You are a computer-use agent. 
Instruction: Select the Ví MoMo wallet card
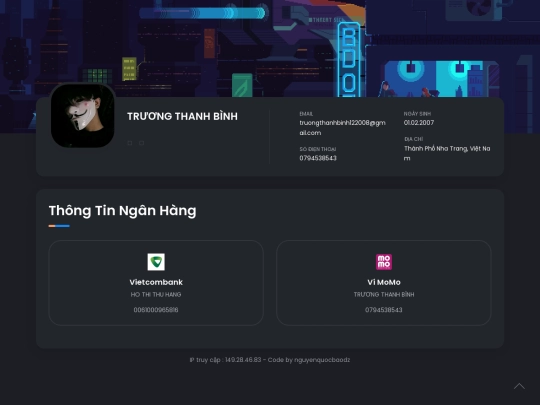384,283
